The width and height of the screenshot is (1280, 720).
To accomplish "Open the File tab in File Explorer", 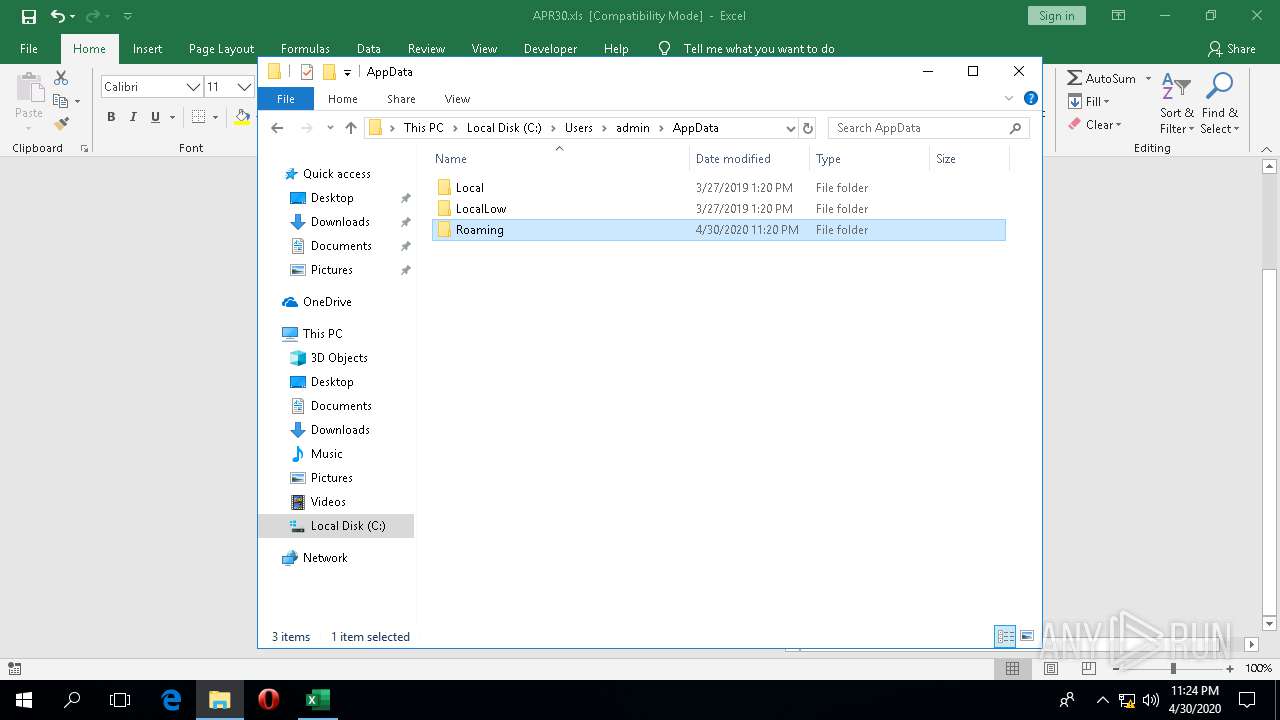I will coord(286,99).
